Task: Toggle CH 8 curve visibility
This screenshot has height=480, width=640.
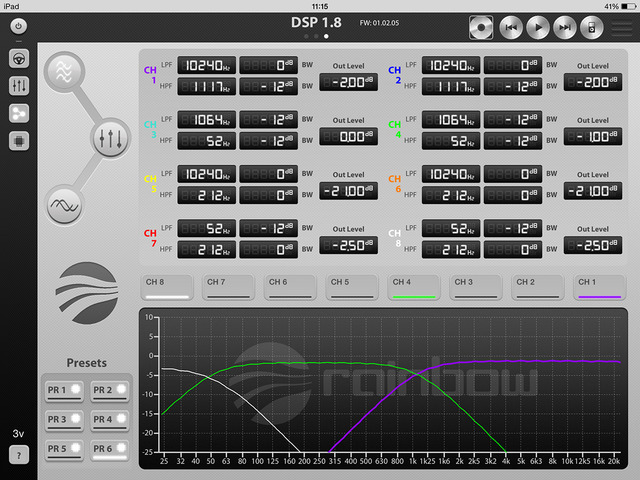Action: (167, 287)
